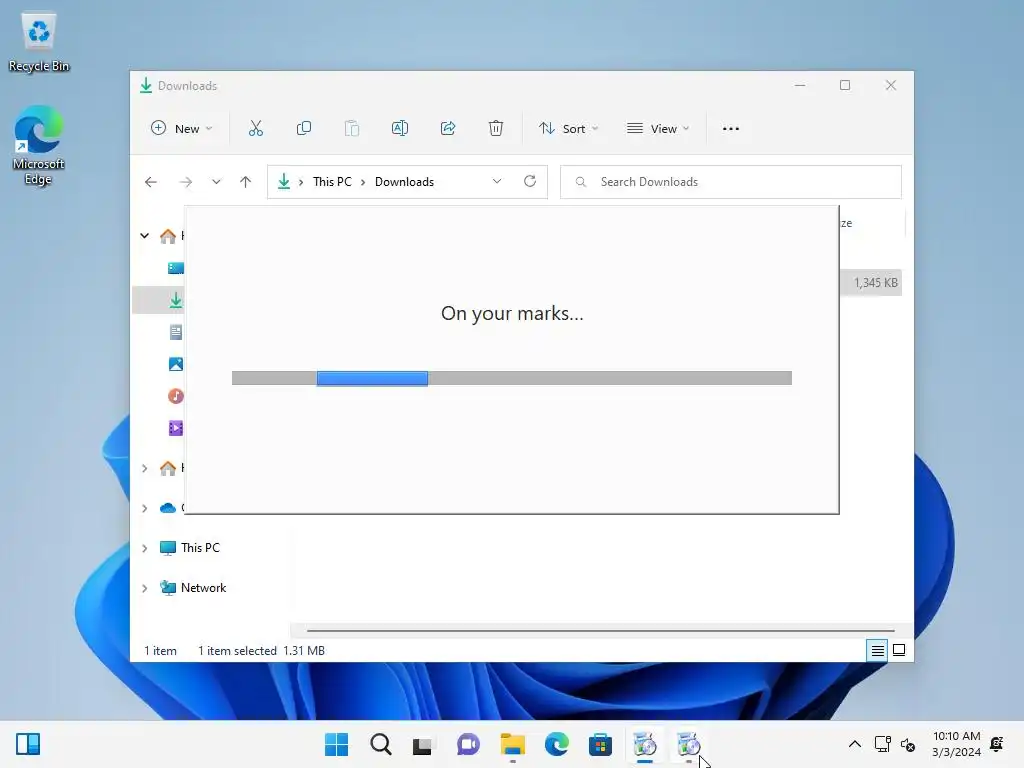Open the See more three-dots menu
This screenshot has width=1024, height=768.
731,129
